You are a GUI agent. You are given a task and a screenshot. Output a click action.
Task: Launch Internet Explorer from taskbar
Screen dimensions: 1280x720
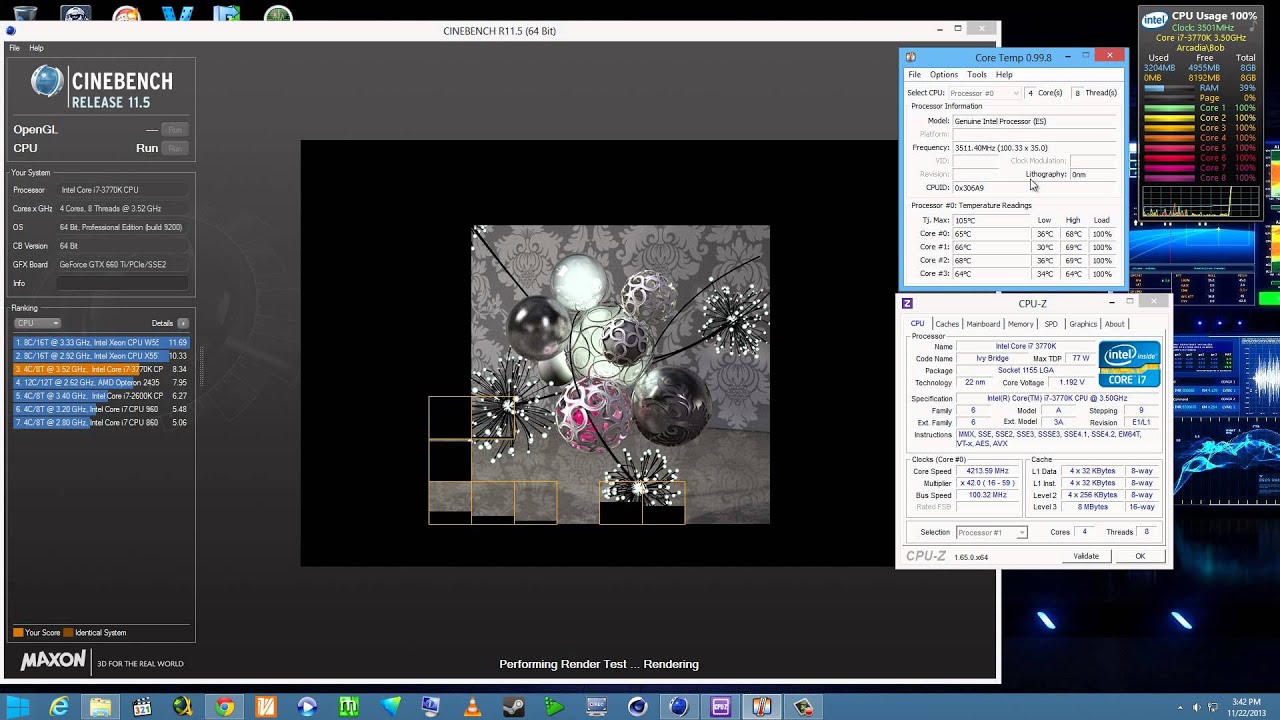(x=59, y=707)
